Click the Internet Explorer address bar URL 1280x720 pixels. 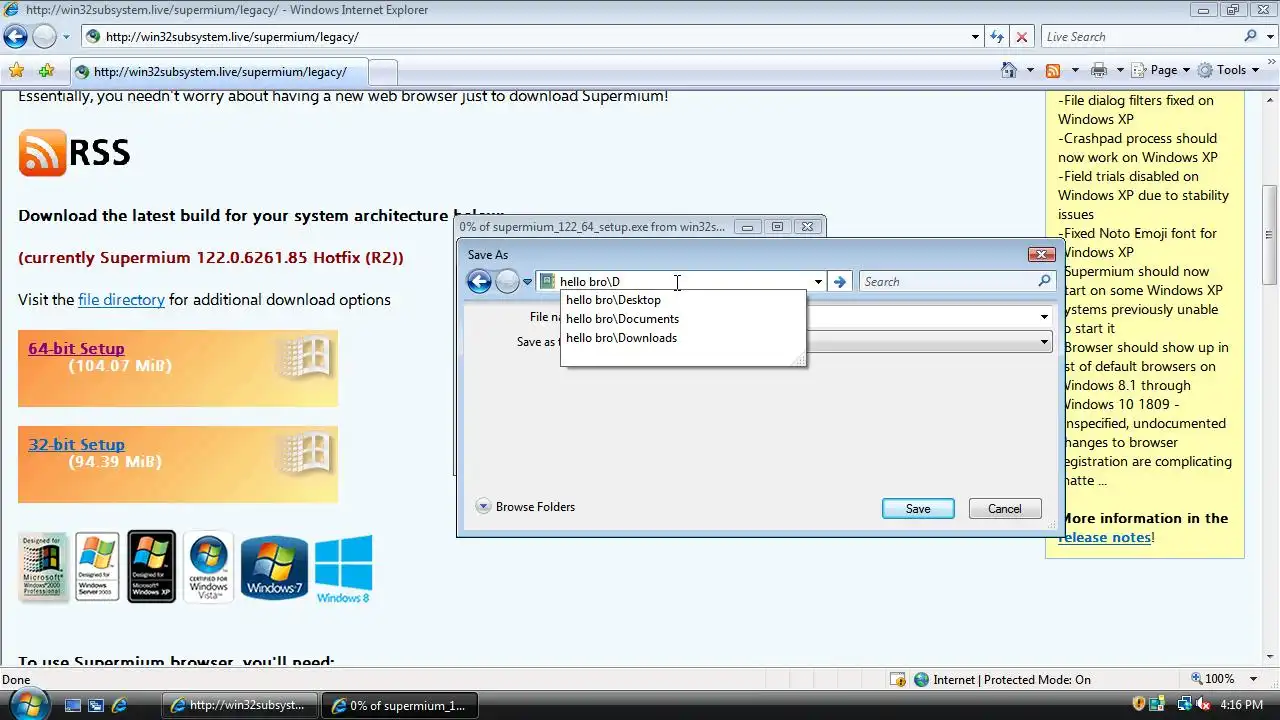pos(232,37)
